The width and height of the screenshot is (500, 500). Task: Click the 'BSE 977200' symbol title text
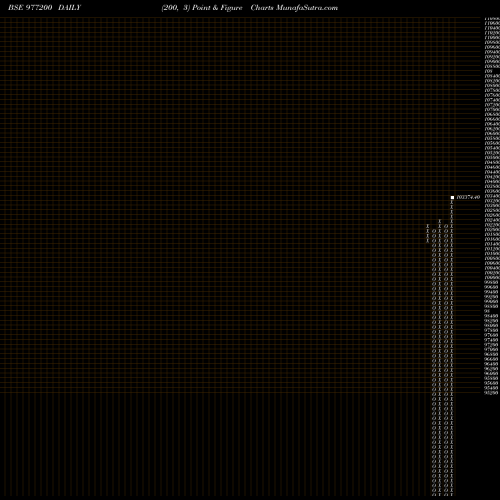pos(30,8)
